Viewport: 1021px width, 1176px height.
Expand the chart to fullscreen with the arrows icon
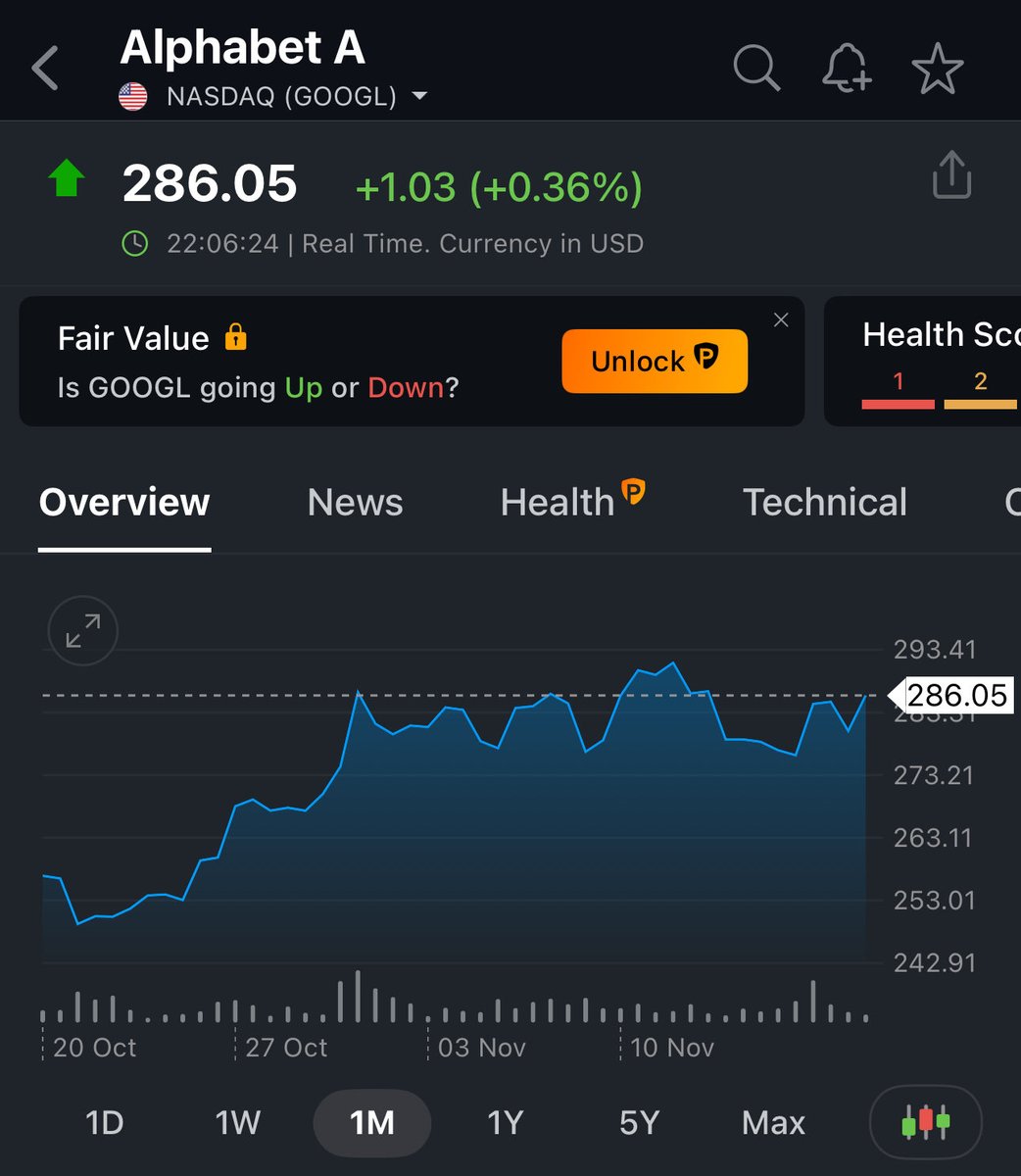point(81,631)
